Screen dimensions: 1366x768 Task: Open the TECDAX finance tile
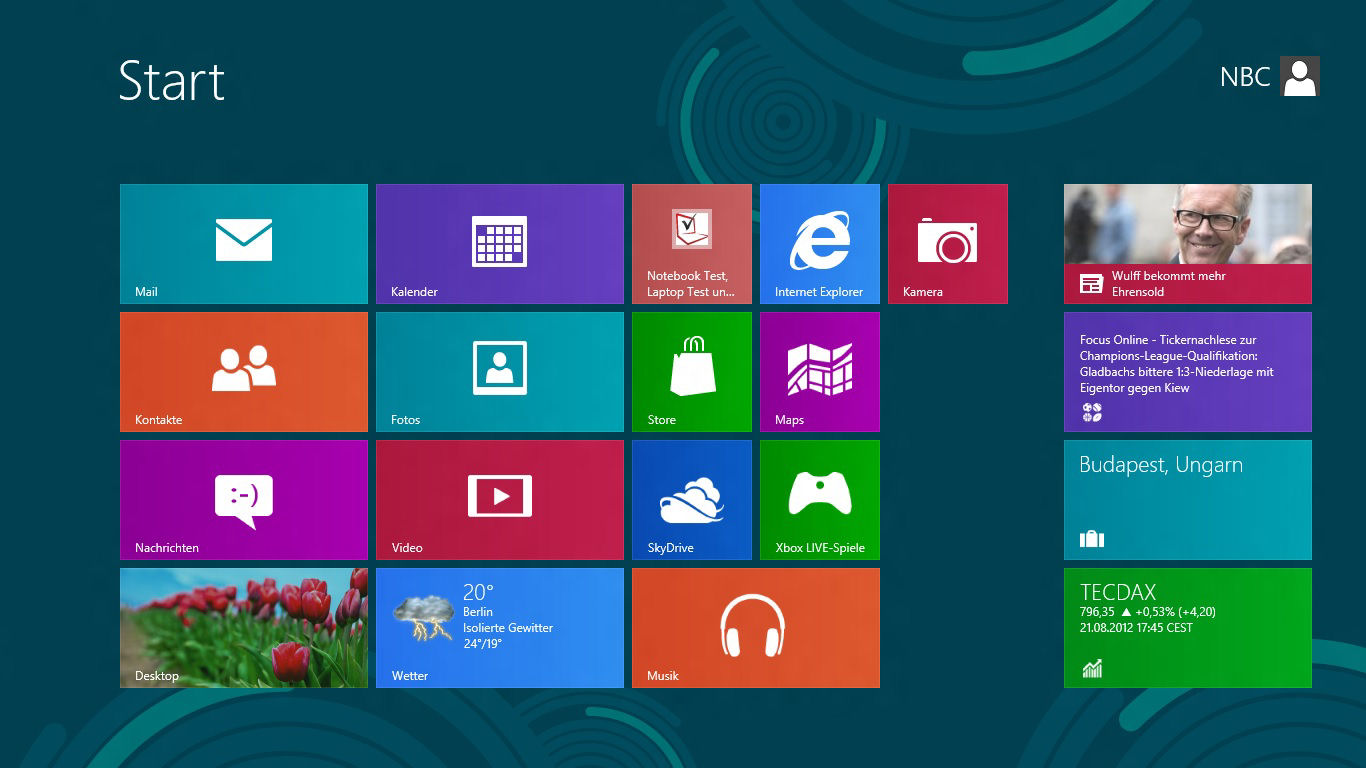(1187, 627)
